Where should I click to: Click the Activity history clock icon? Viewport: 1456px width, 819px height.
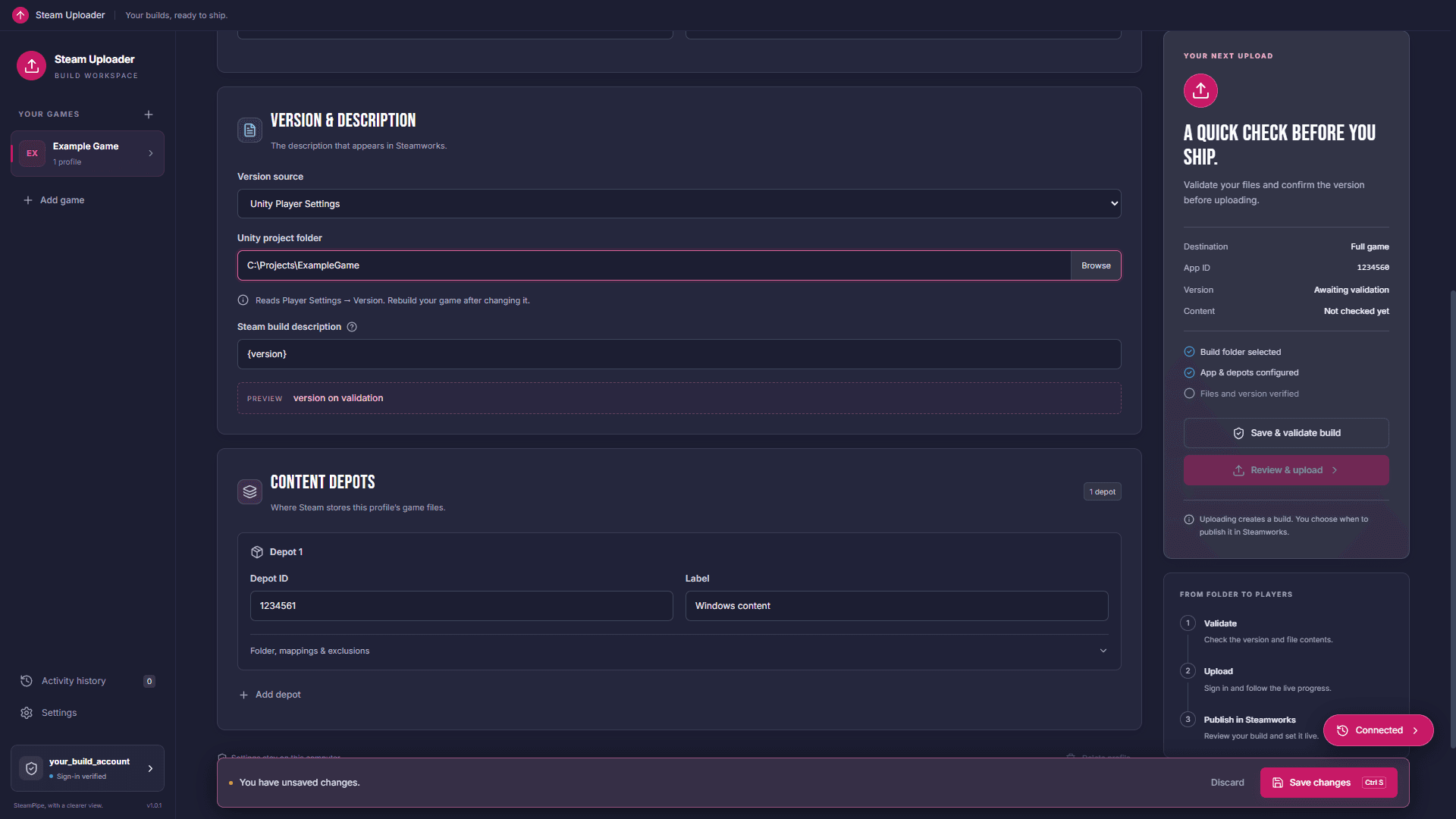pos(27,681)
